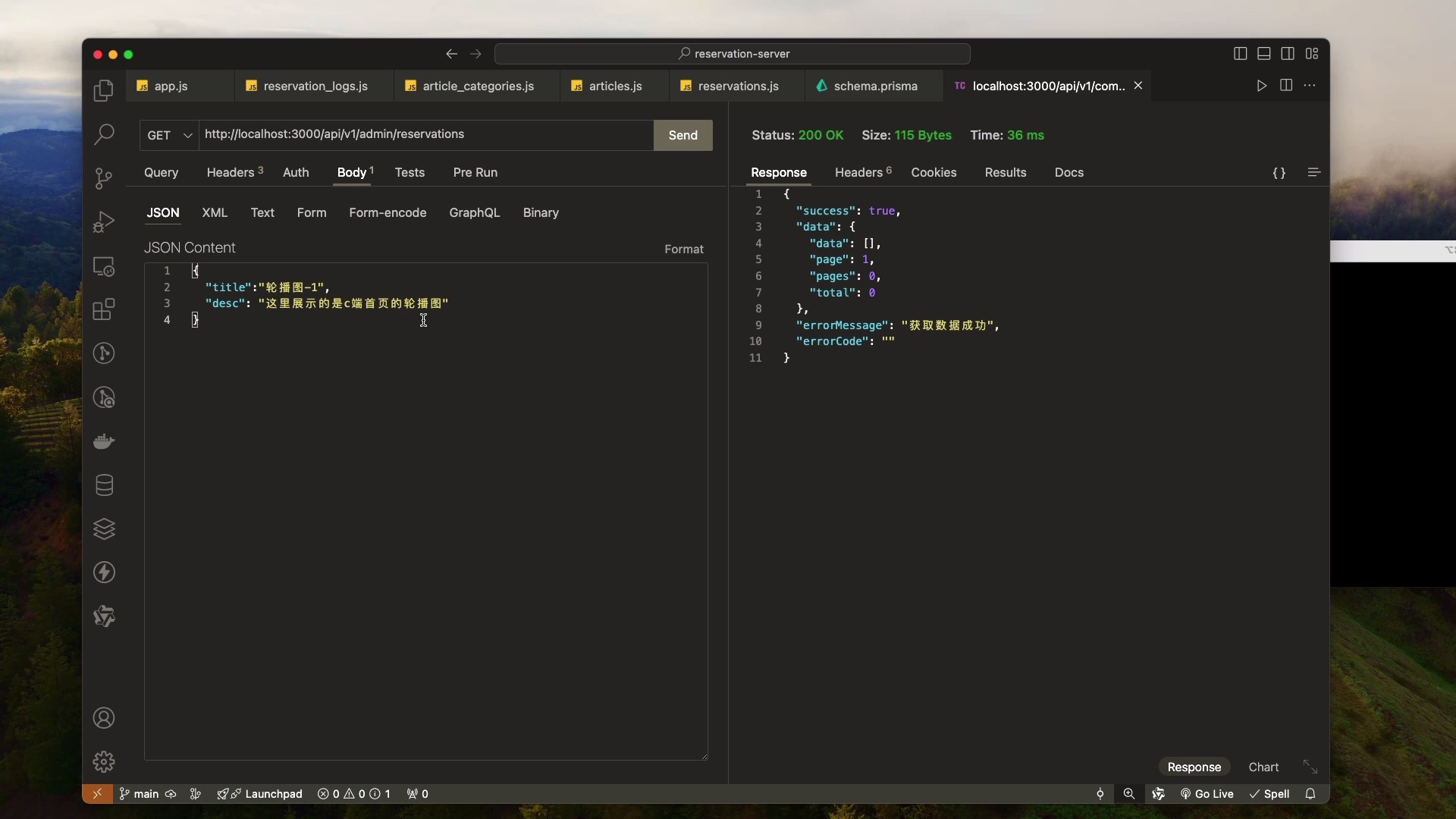Toggle the raw JSON view of the response
Screen dimensions: 1456x819
[1279, 173]
